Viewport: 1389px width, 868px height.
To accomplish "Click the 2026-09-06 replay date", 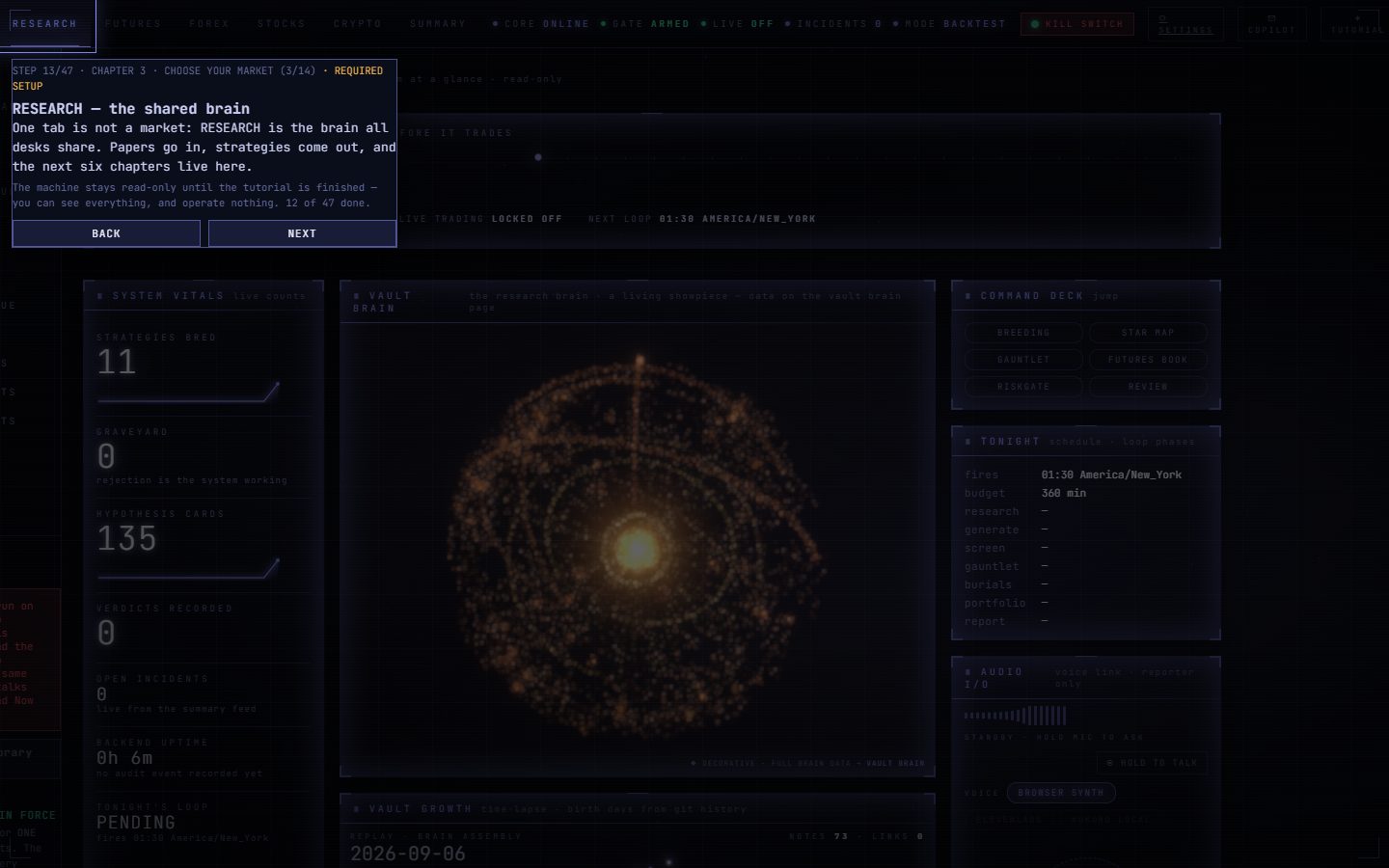I will pyautogui.click(x=408, y=854).
